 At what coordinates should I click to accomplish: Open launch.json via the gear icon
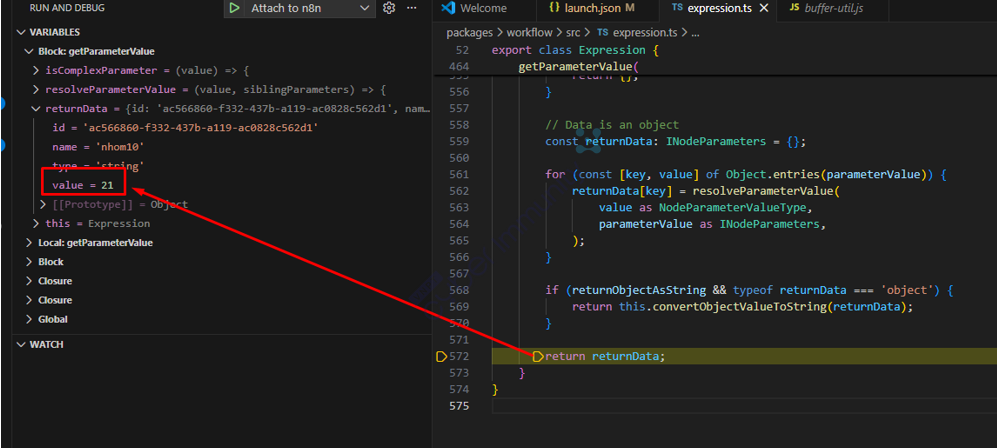click(389, 8)
